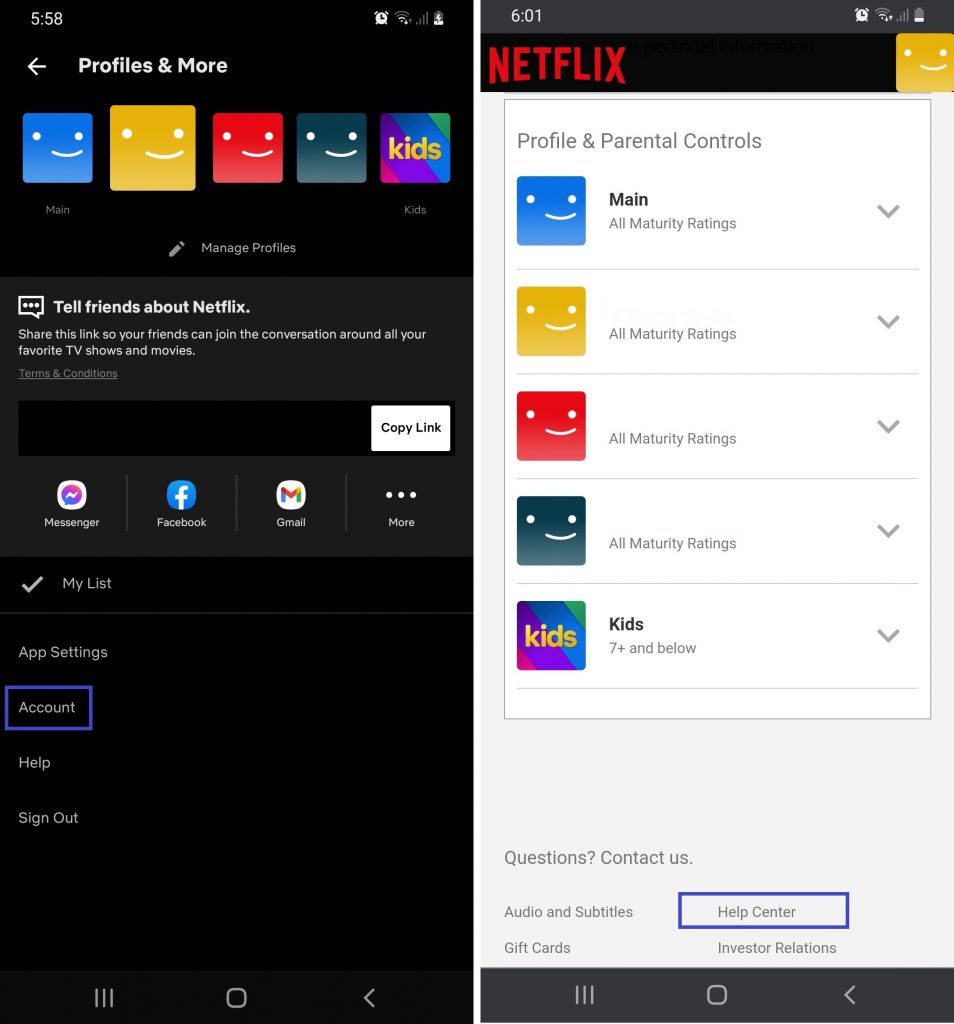Open more sharing options
The height and width of the screenshot is (1024, 954).
point(400,494)
